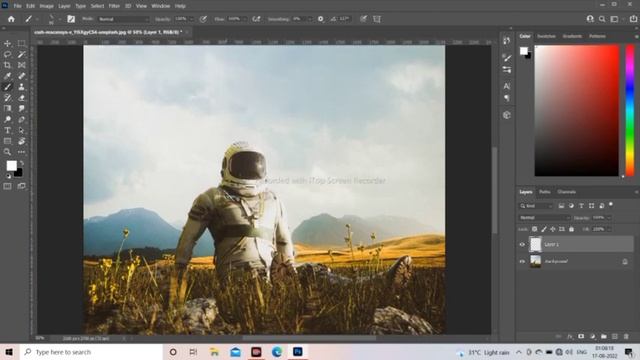This screenshot has width=640, height=360.
Task: Open the Filter menu
Action: [x=114, y=6]
